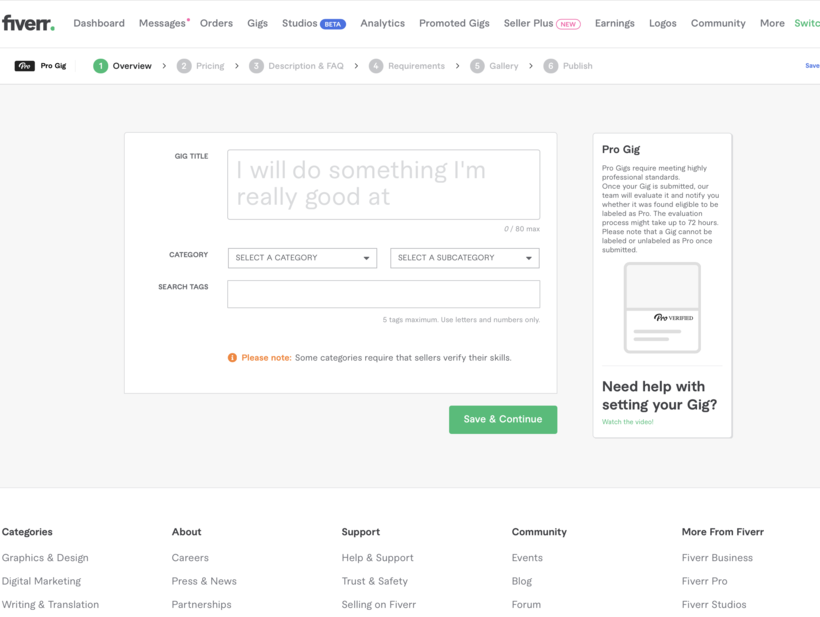820x617 pixels.
Task: Open the Careers footer link
Action: point(190,557)
